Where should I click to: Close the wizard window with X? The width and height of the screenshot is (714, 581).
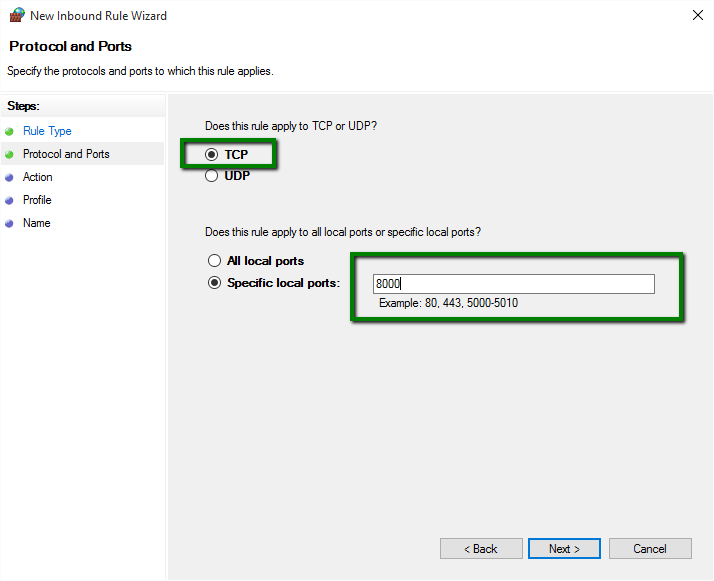(696, 16)
